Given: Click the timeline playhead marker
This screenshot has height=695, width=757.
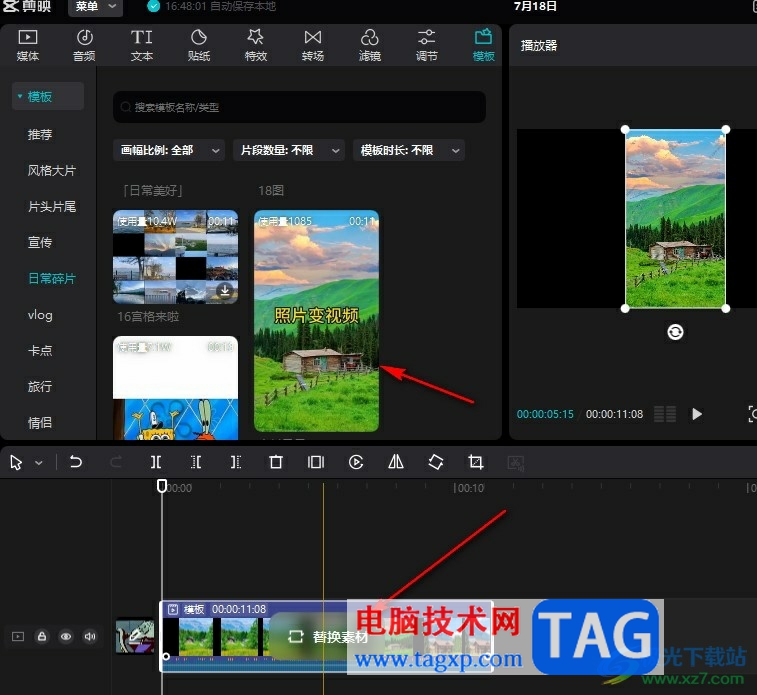Looking at the screenshot, I should point(162,486).
